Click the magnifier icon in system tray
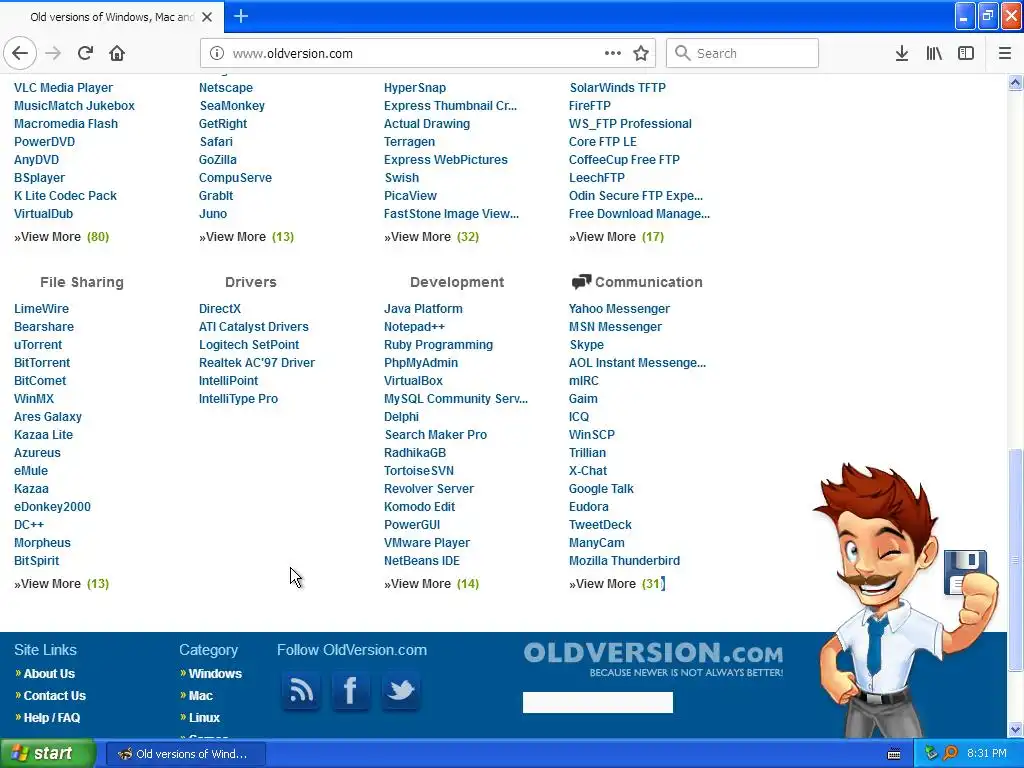Screen dimensions: 1024x768 click(x=950, y=754)
